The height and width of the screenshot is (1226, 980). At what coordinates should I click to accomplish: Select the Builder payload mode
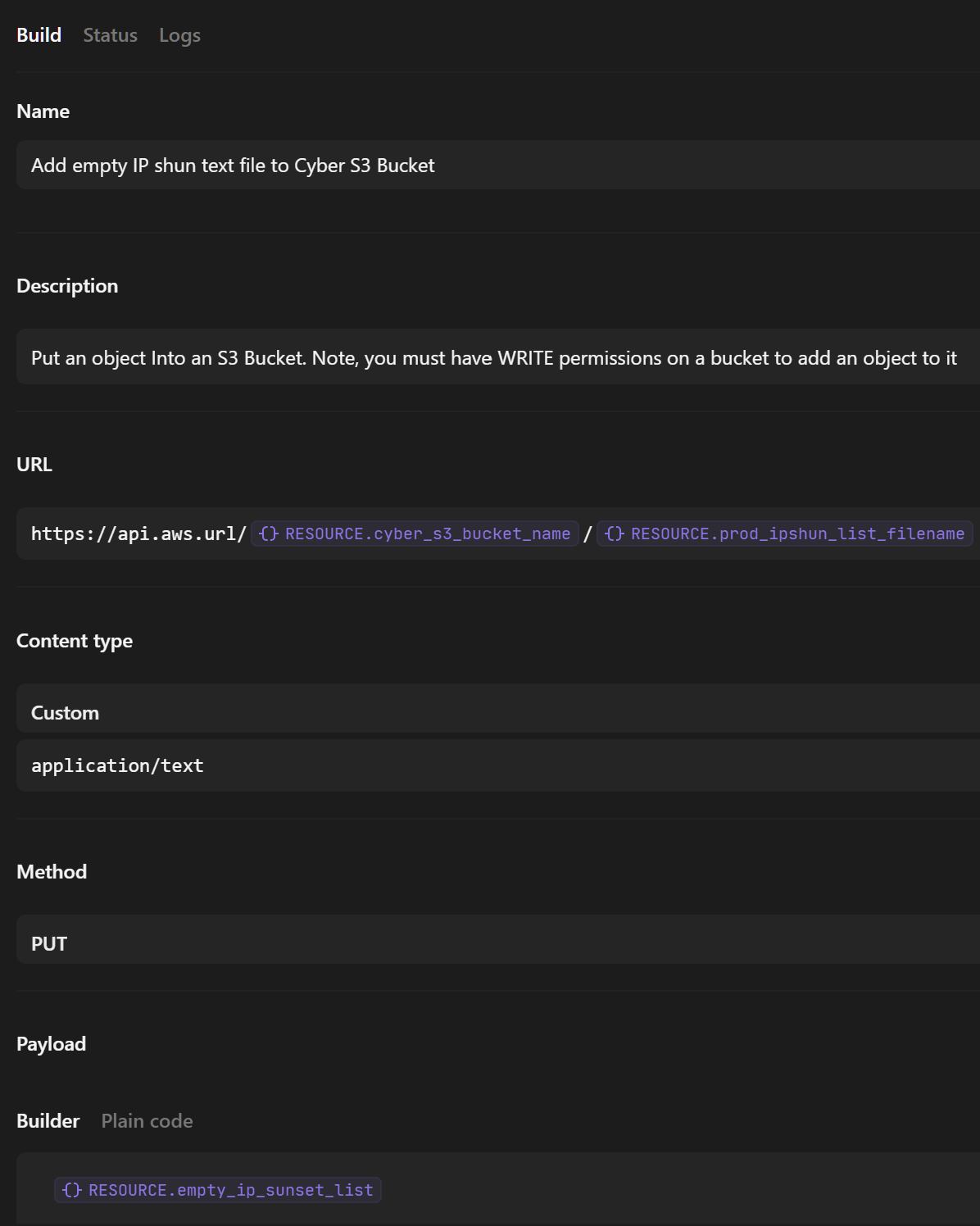click(48, 1120)
